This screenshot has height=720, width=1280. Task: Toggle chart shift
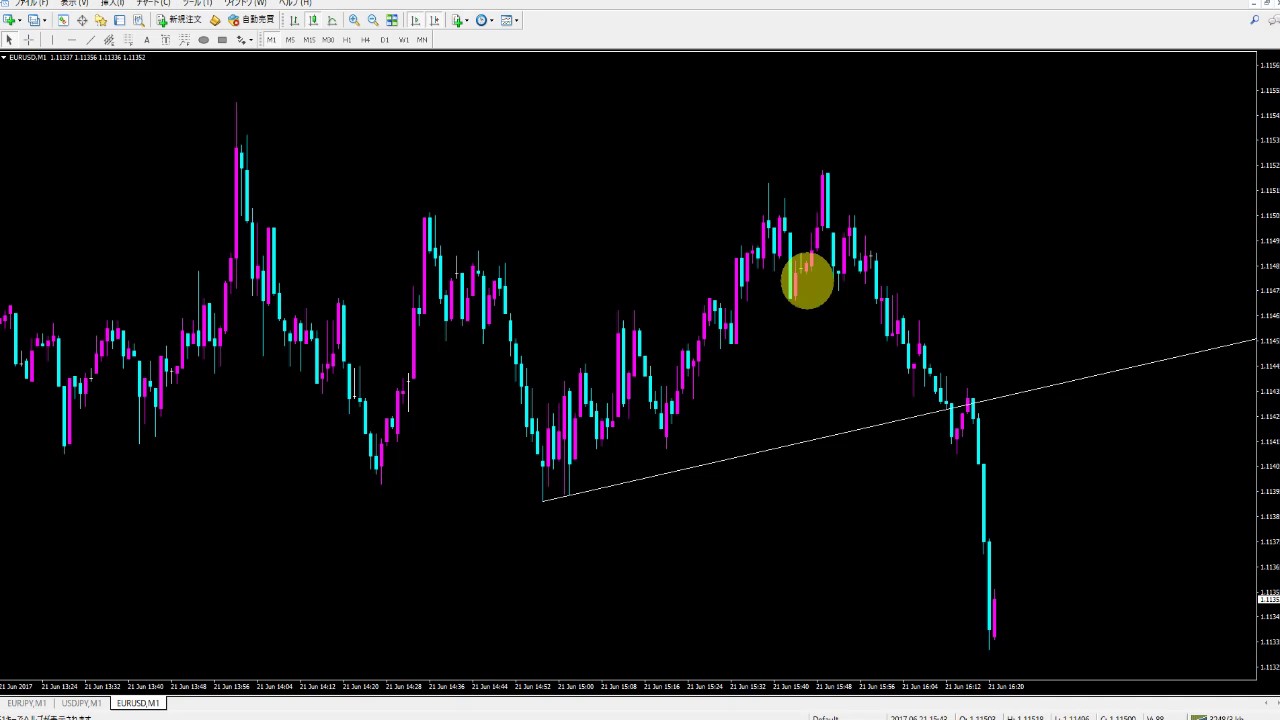435,20
